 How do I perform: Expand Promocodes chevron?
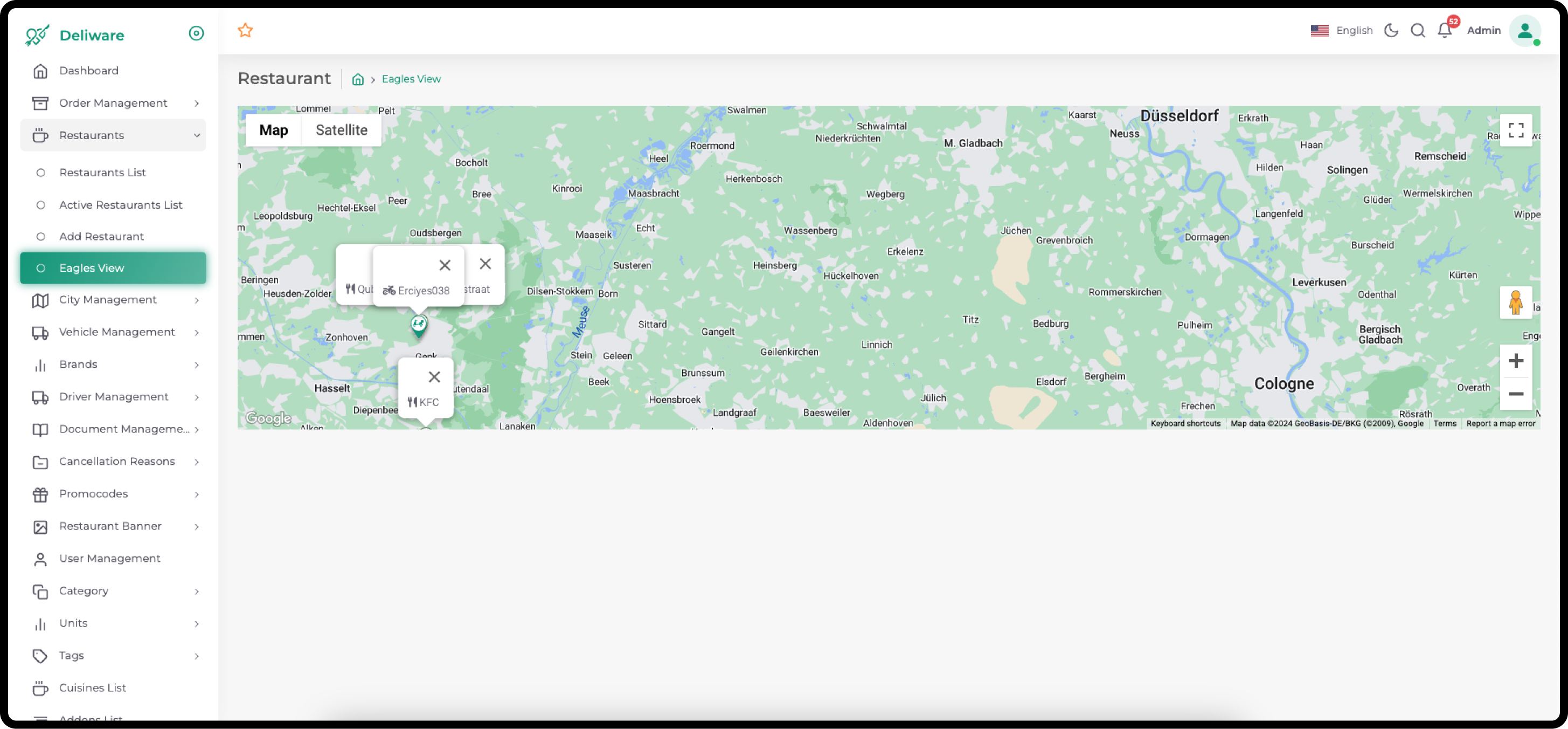click(197, 494)
